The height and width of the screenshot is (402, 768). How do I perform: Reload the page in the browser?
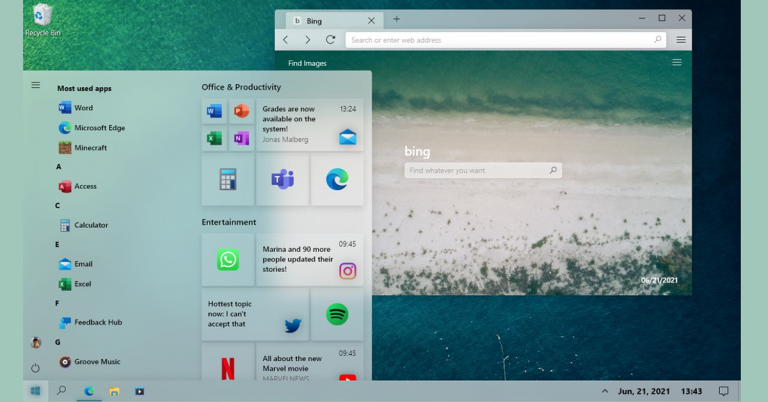[x=331, y=40]
